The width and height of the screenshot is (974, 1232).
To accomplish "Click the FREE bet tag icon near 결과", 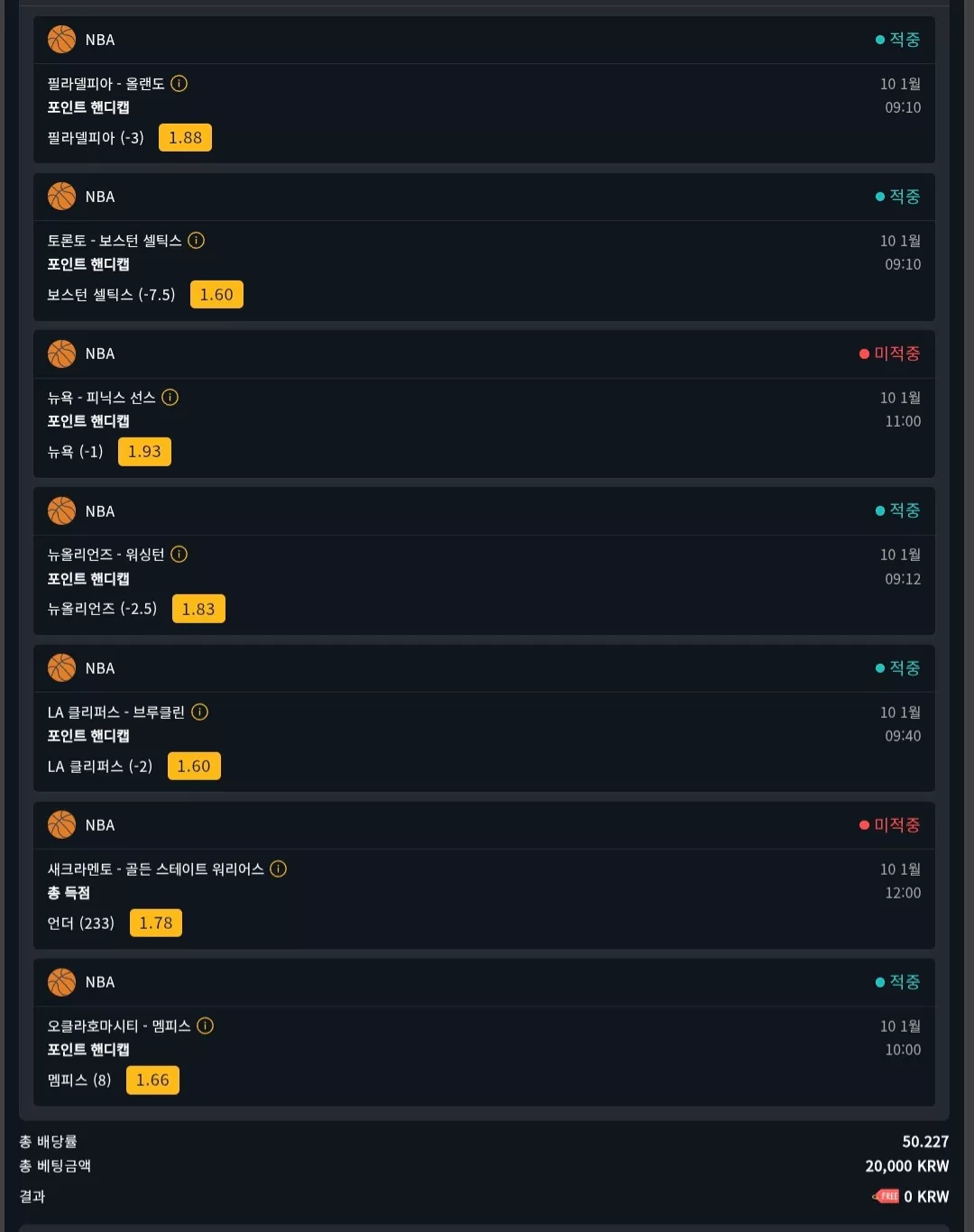I will click(x=886, y=1197).
